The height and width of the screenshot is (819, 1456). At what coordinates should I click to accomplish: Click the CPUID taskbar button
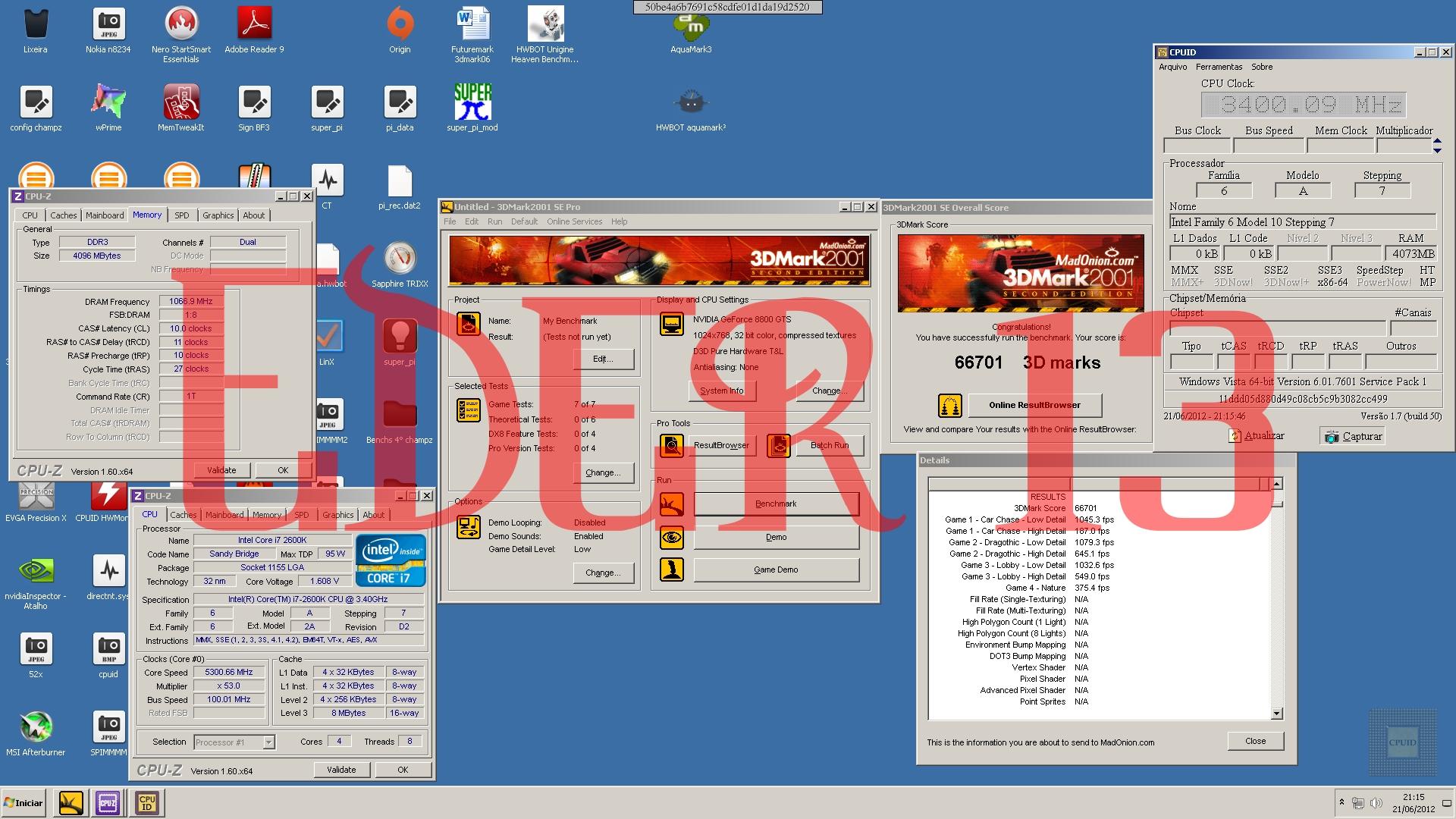pyautogui.click(x=147, y=802)
